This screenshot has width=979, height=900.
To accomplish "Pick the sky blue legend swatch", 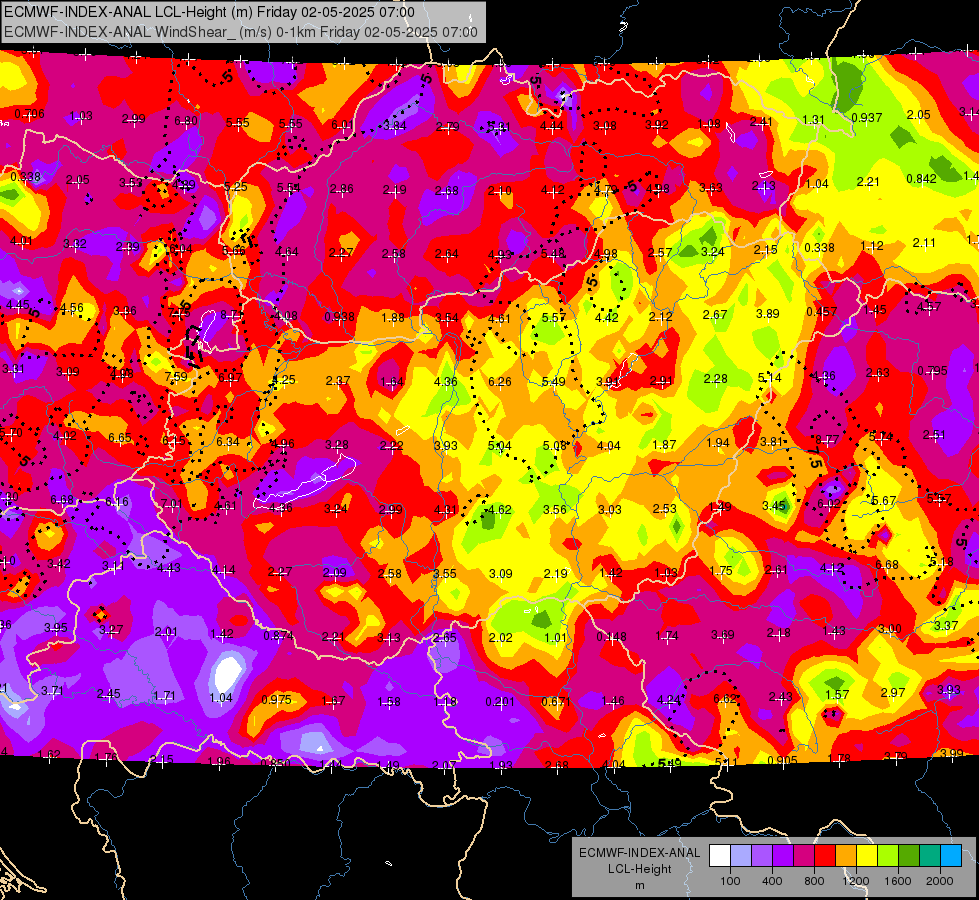I will pyautogui.click(x=952, y=855).
